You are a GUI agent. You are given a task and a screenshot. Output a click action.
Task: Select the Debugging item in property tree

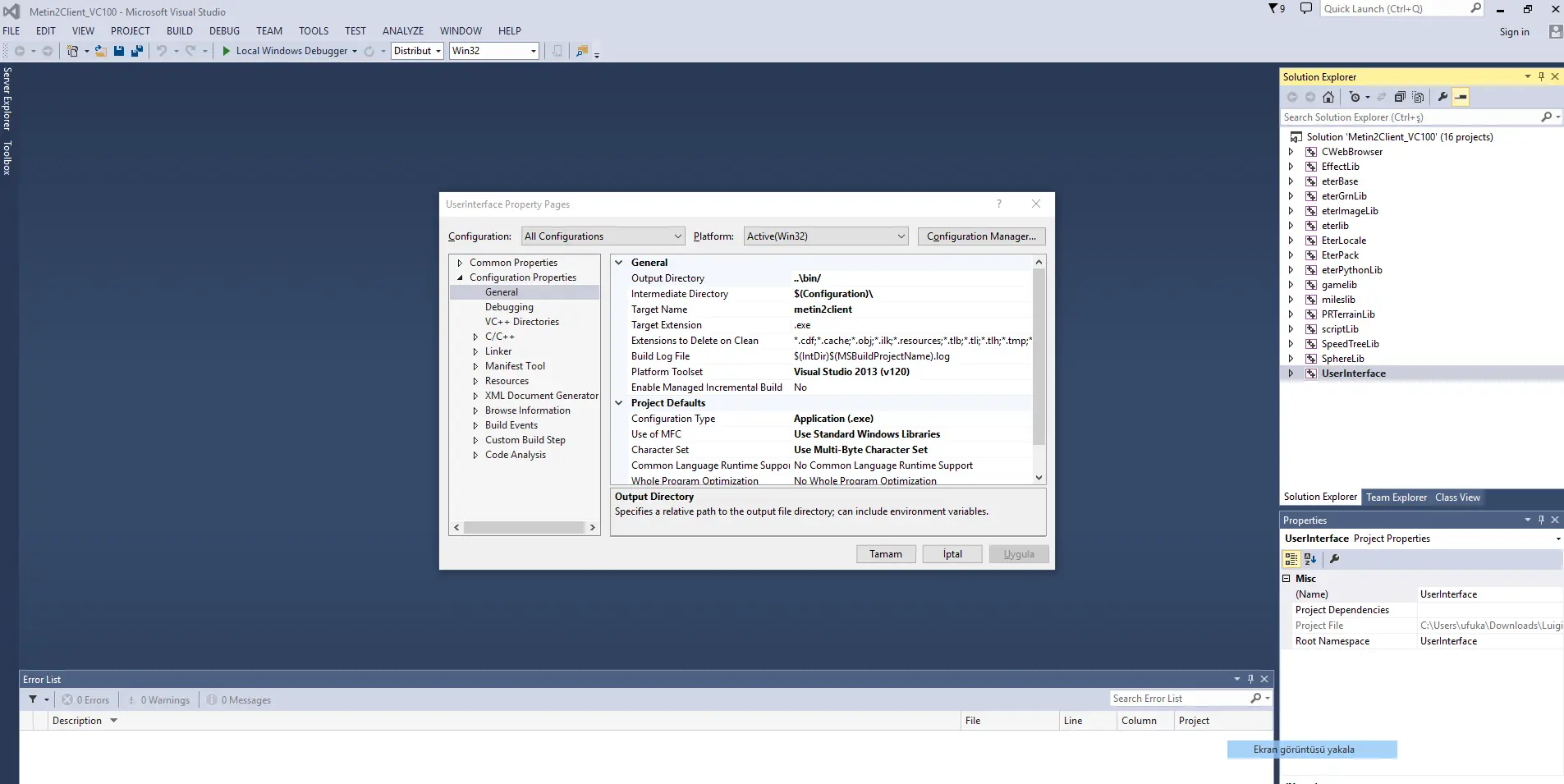[x=509, y=307]
